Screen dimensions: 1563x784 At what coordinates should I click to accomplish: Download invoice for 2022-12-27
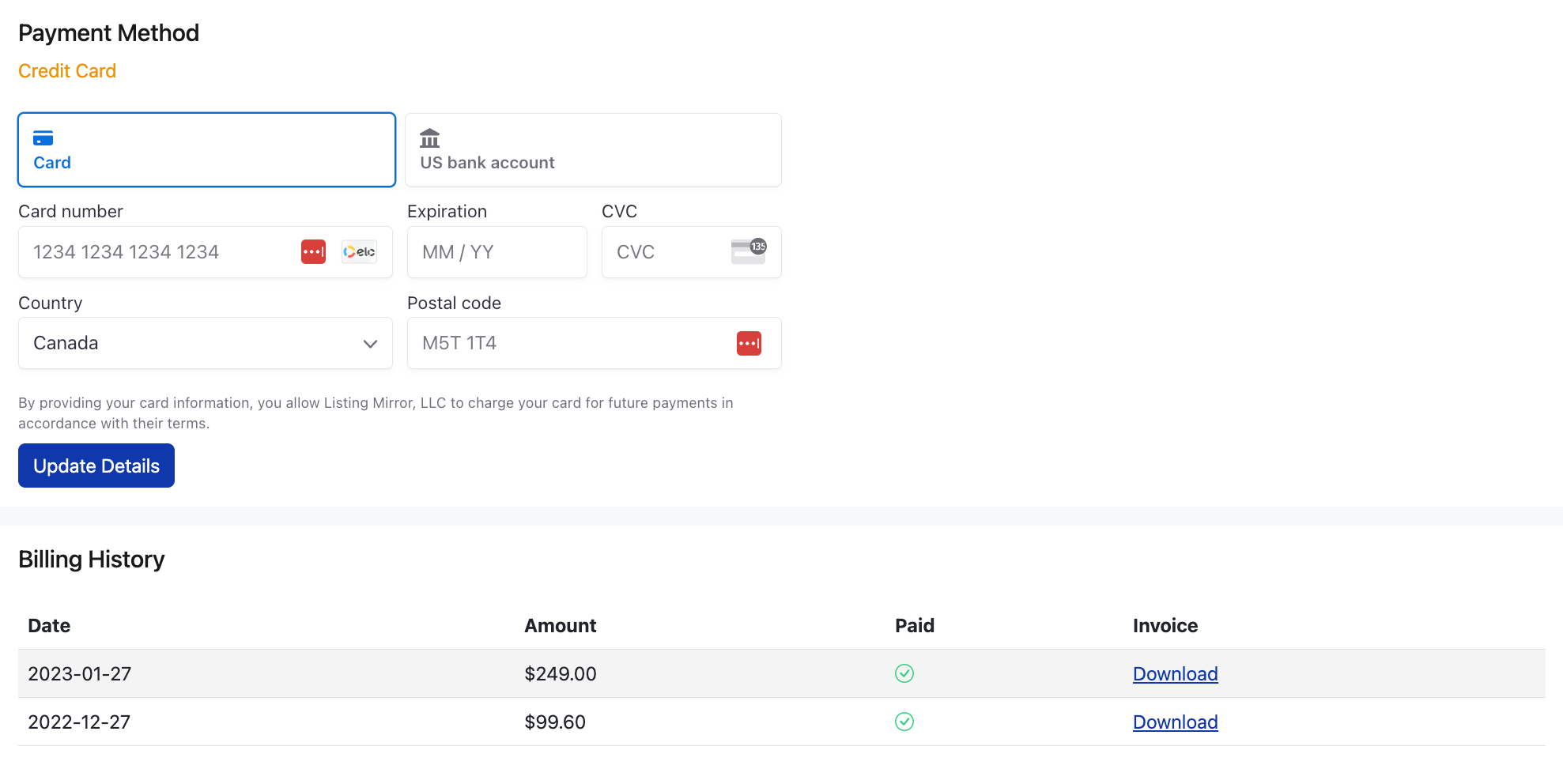1176,722
